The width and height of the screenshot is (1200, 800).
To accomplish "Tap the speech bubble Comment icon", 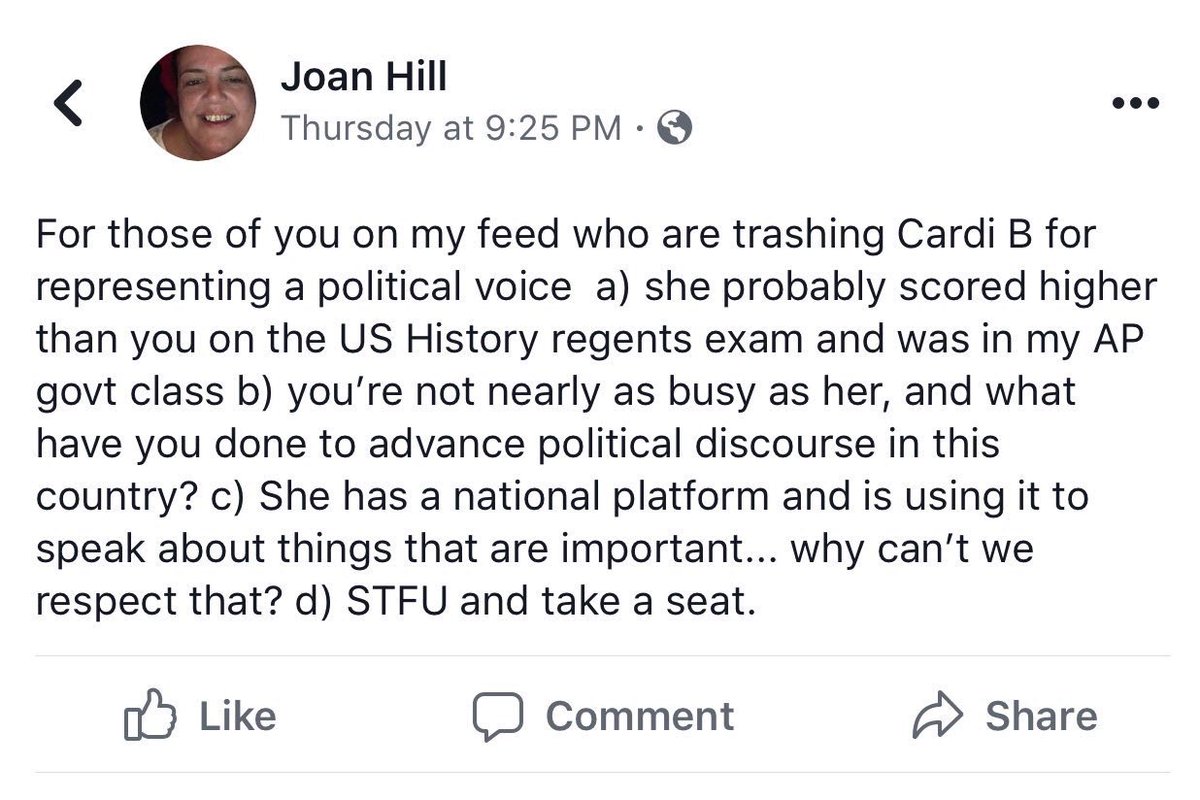I will click(500, 716).
